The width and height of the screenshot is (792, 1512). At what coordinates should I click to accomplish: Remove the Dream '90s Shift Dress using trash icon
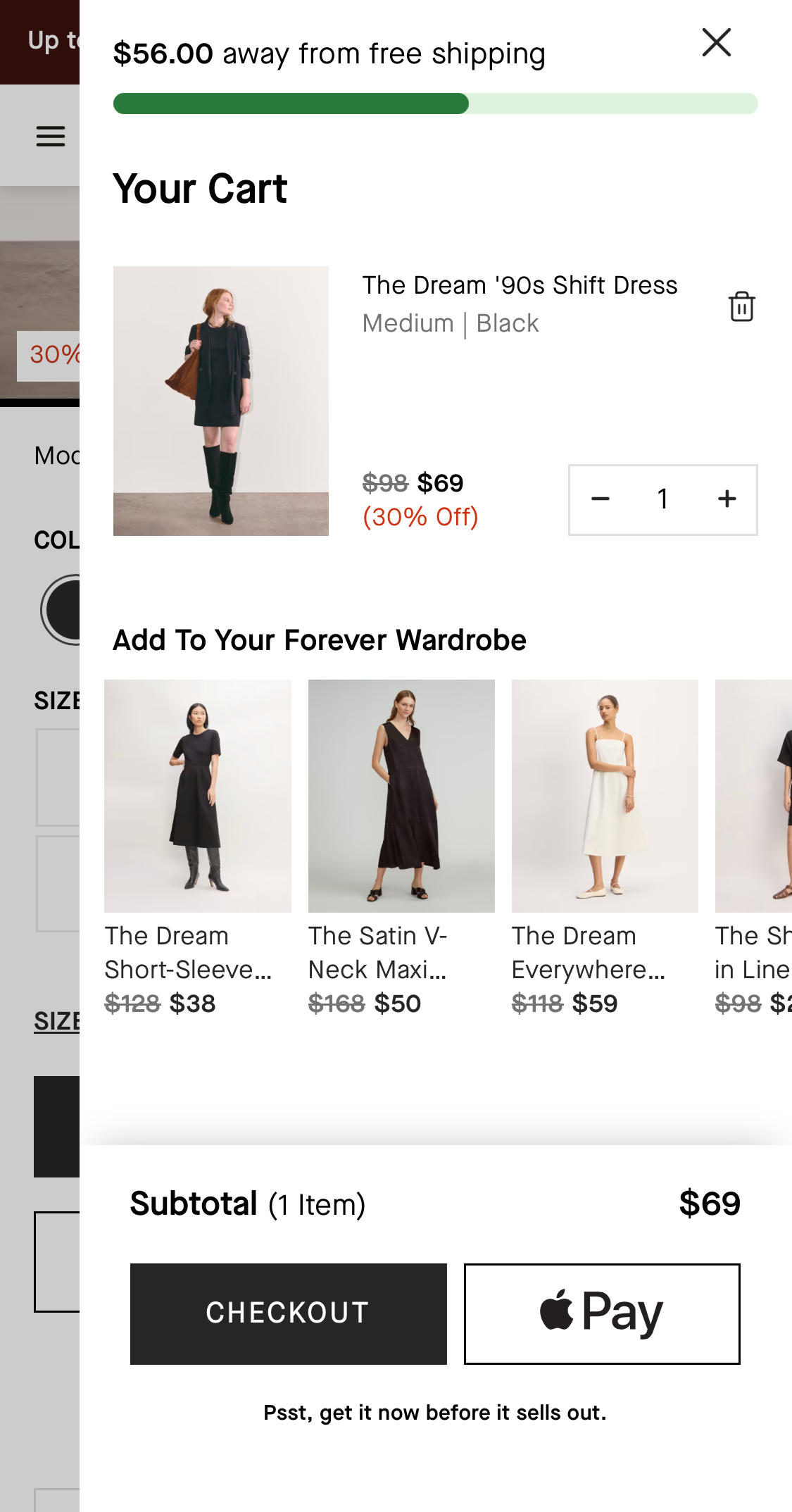click(x=741, y=306)
